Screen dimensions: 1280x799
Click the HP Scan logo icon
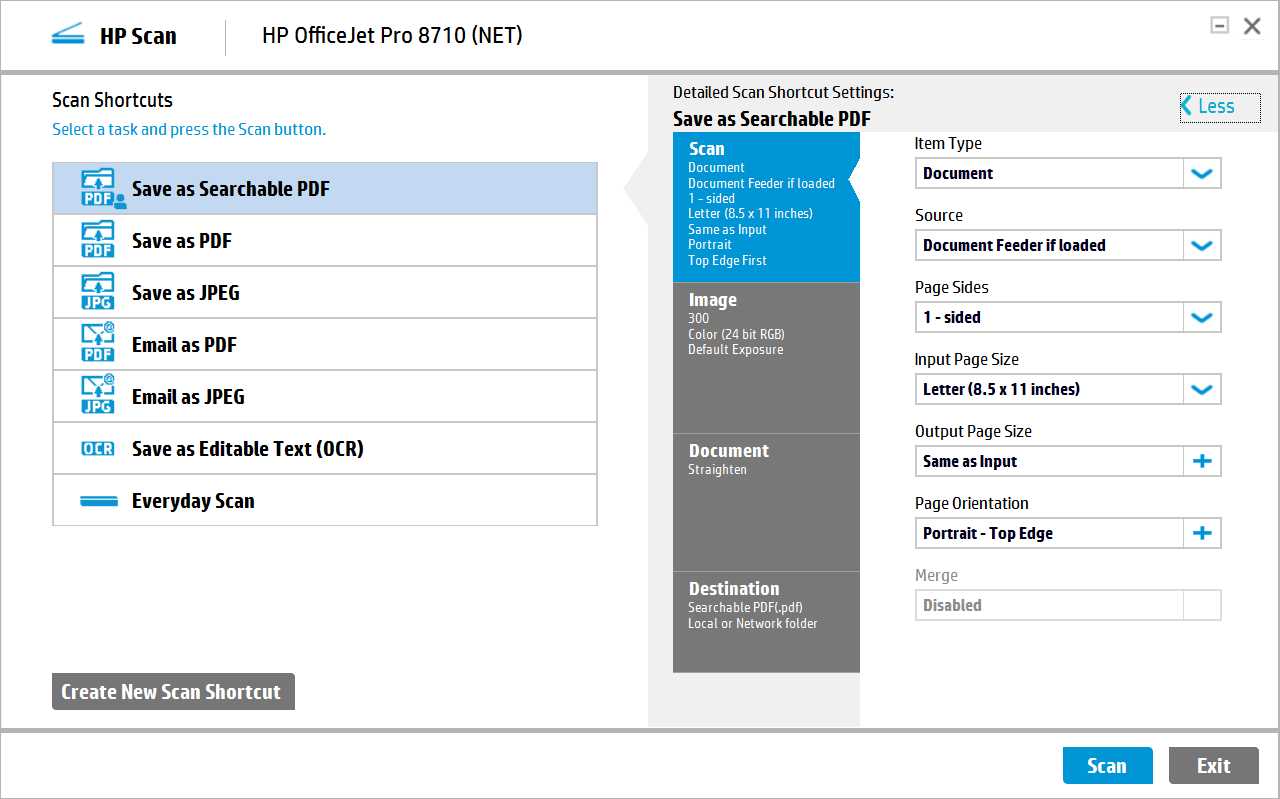[67, 33]
